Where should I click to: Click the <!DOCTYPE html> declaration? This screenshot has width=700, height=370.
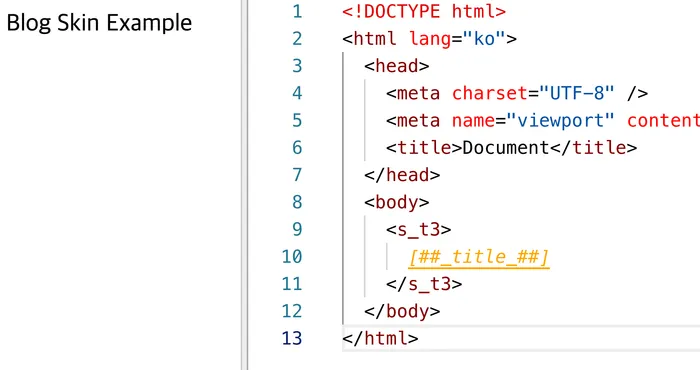(x=424, y=11)
